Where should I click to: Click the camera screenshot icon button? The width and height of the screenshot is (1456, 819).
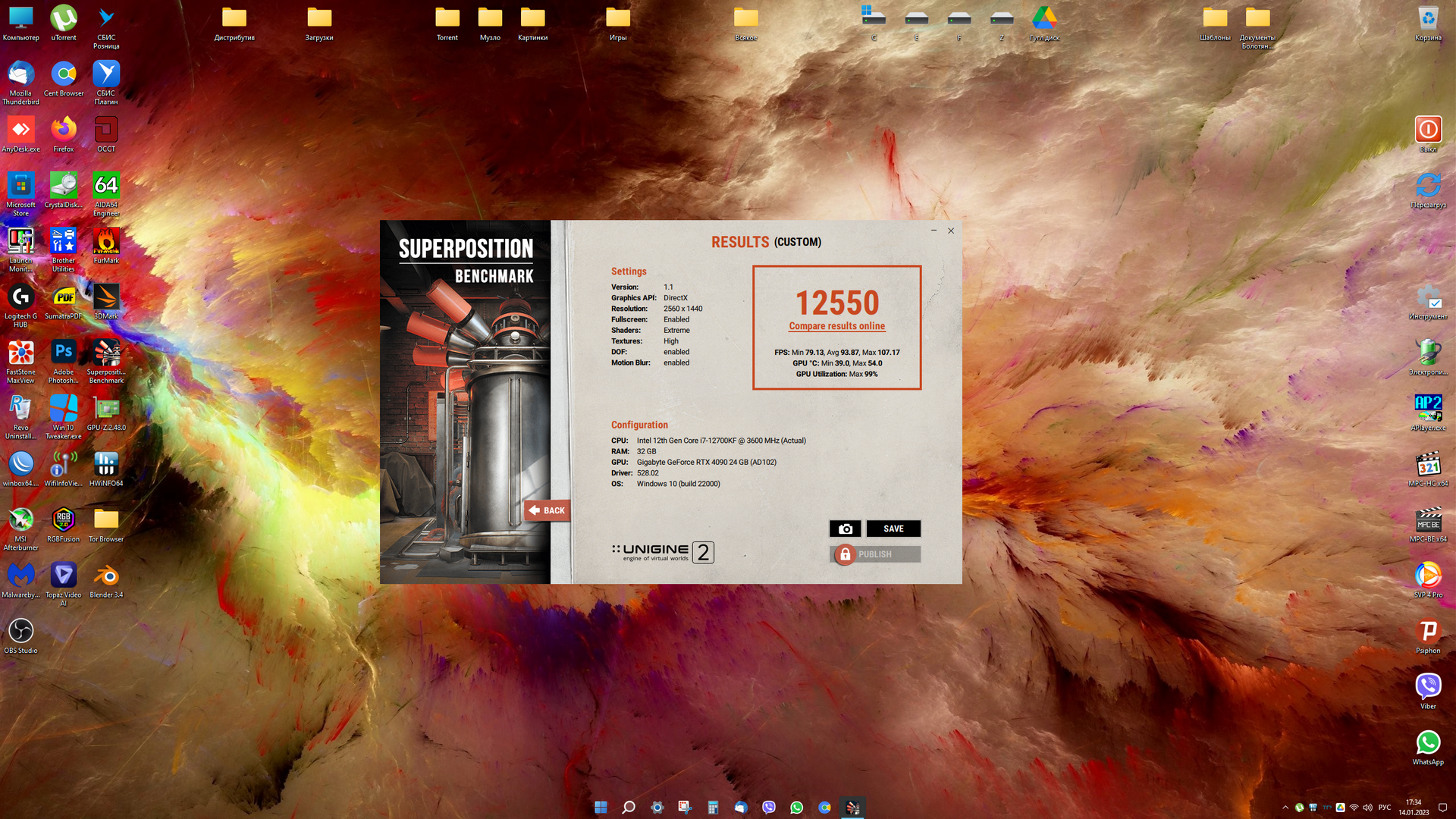pos(845,529)
